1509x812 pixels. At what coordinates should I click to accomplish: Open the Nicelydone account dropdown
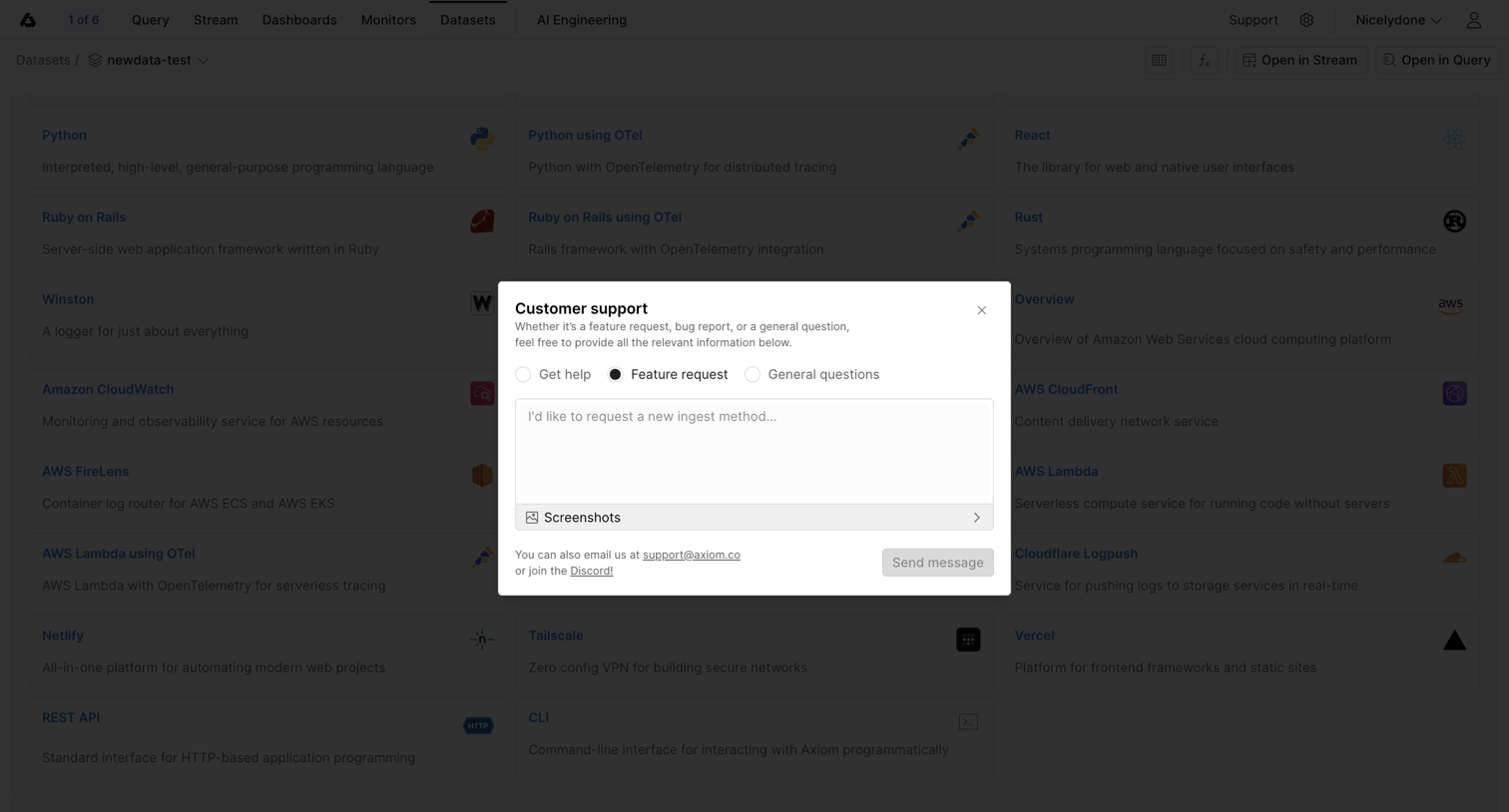[x=1398, y=20]
